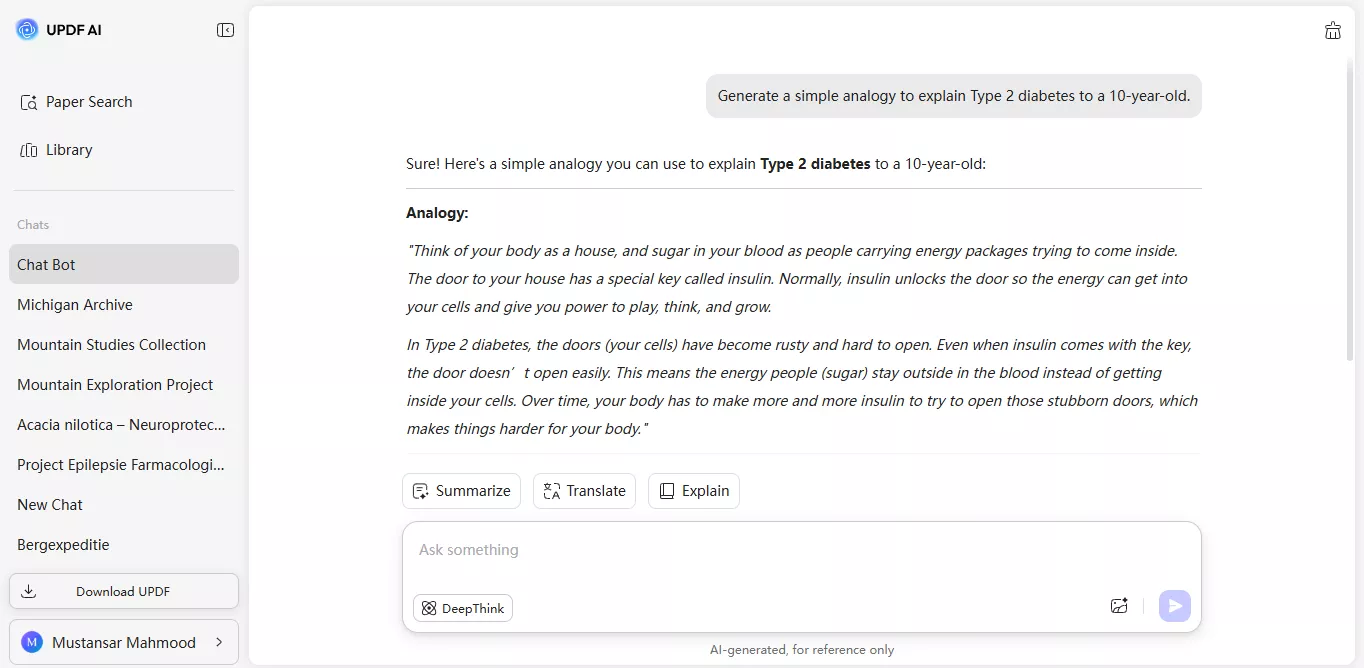1364x668 pixels.
Task: Clear the chat with the broom icon
Action: pos(1333,30)
